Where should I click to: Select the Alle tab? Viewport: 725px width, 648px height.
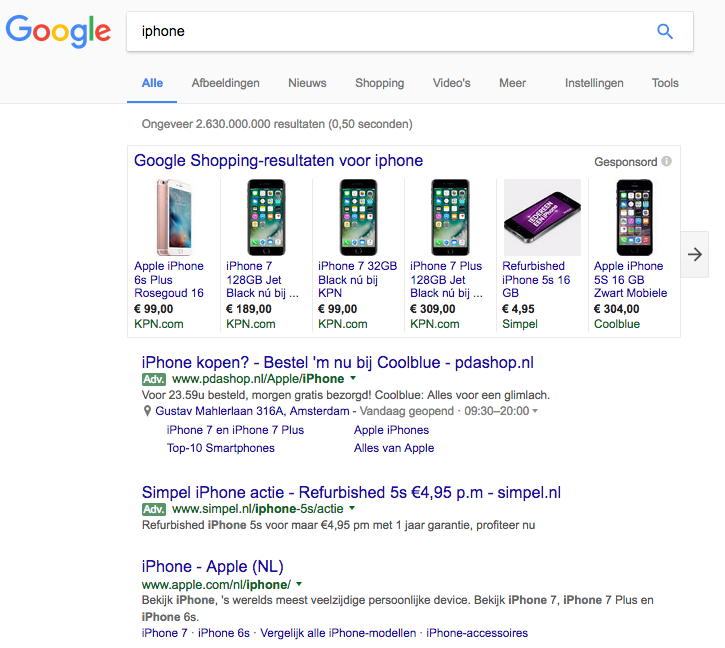coord(152,83)
